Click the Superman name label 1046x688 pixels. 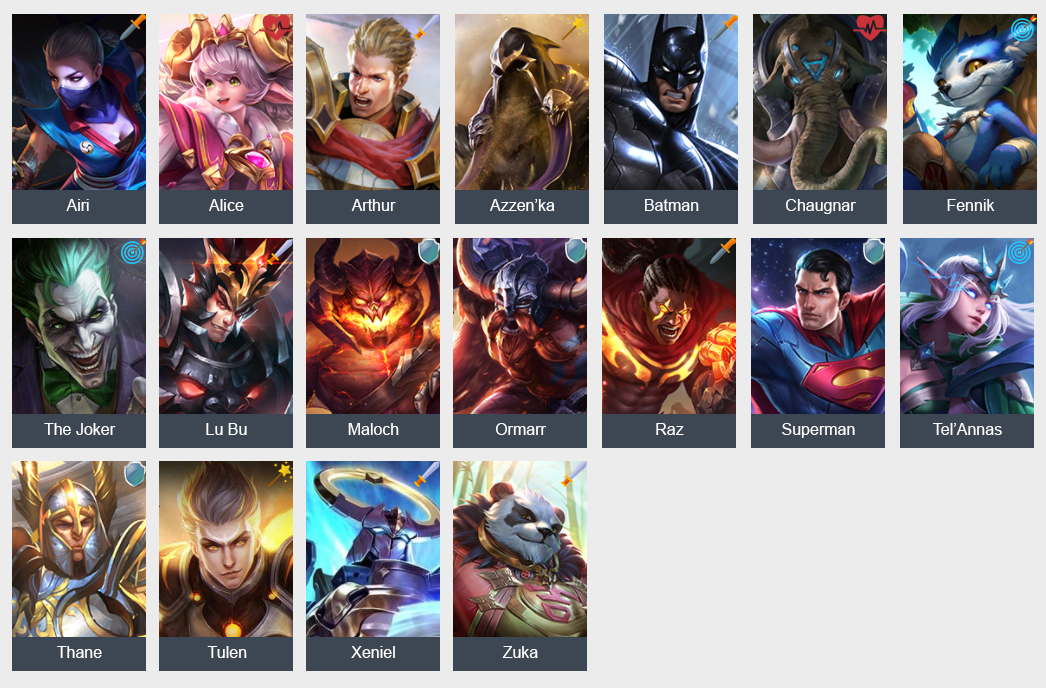point(818,430)
